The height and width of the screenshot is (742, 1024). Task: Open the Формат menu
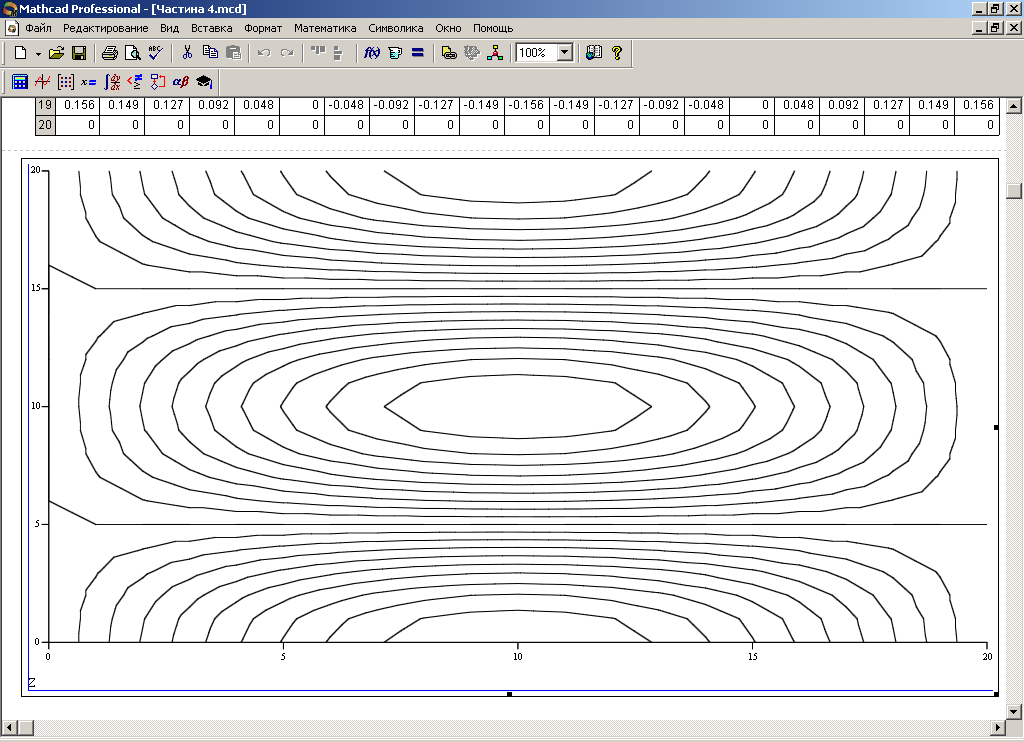click(x=263, y=28)
